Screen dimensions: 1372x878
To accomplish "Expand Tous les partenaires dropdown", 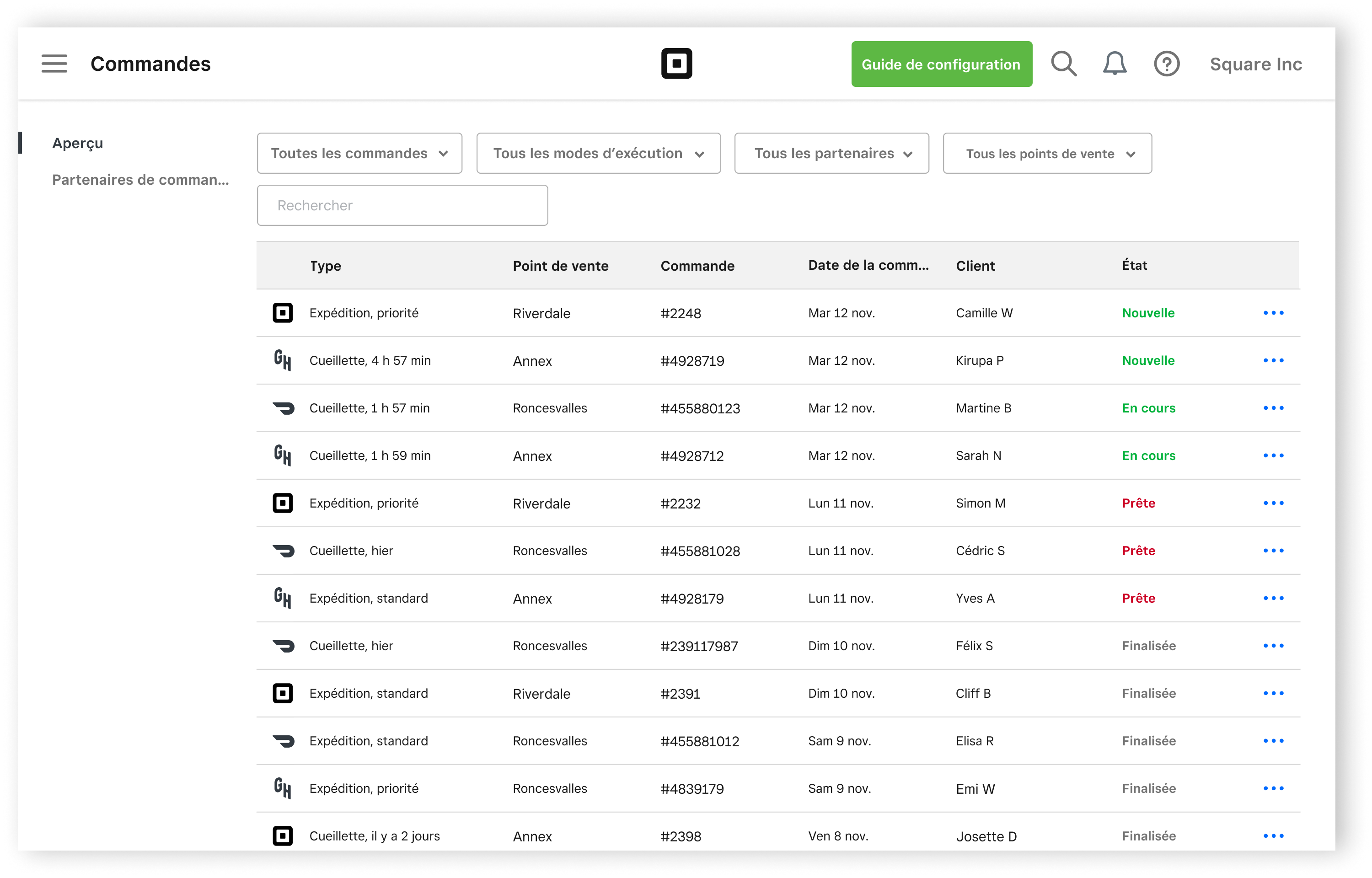I will pyautogui.click(x=831, y=153).
